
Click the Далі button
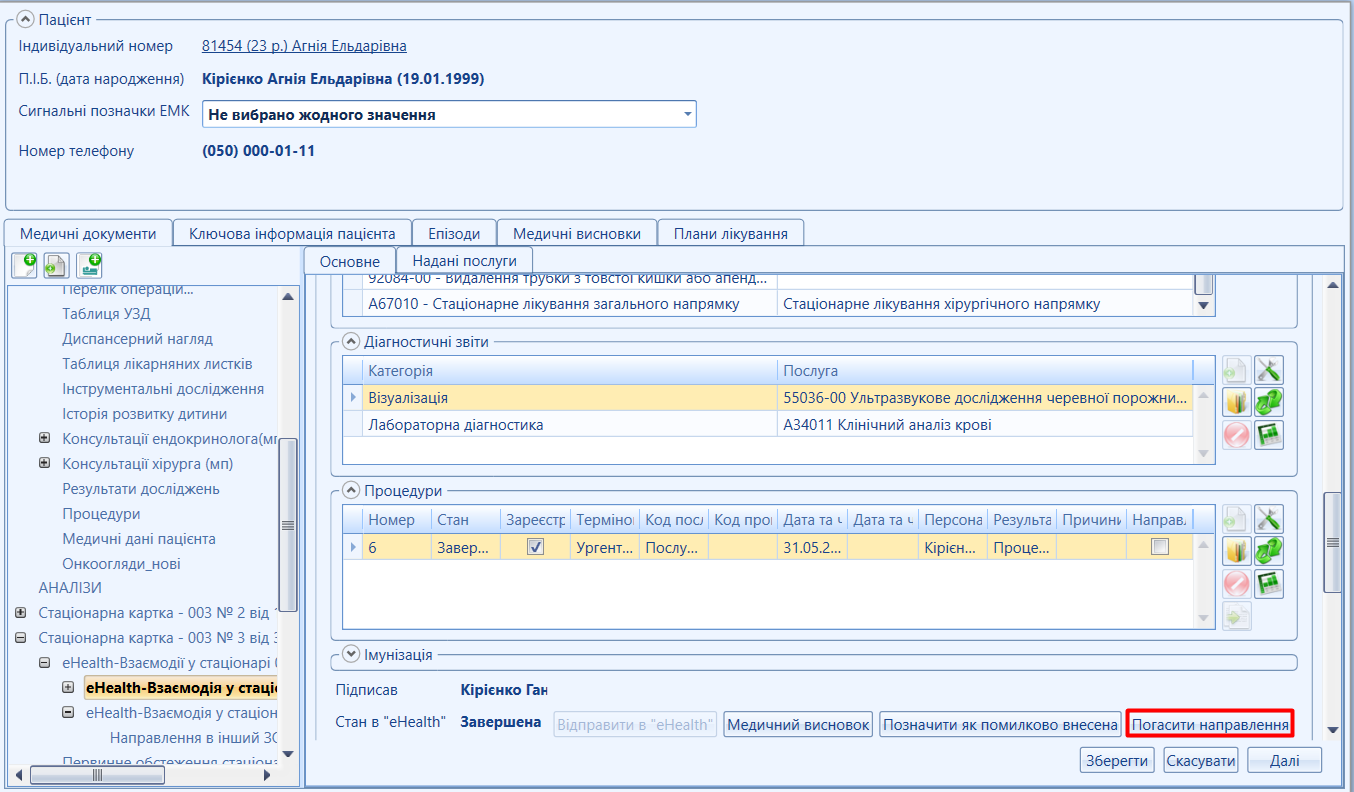click(1285, 760)
